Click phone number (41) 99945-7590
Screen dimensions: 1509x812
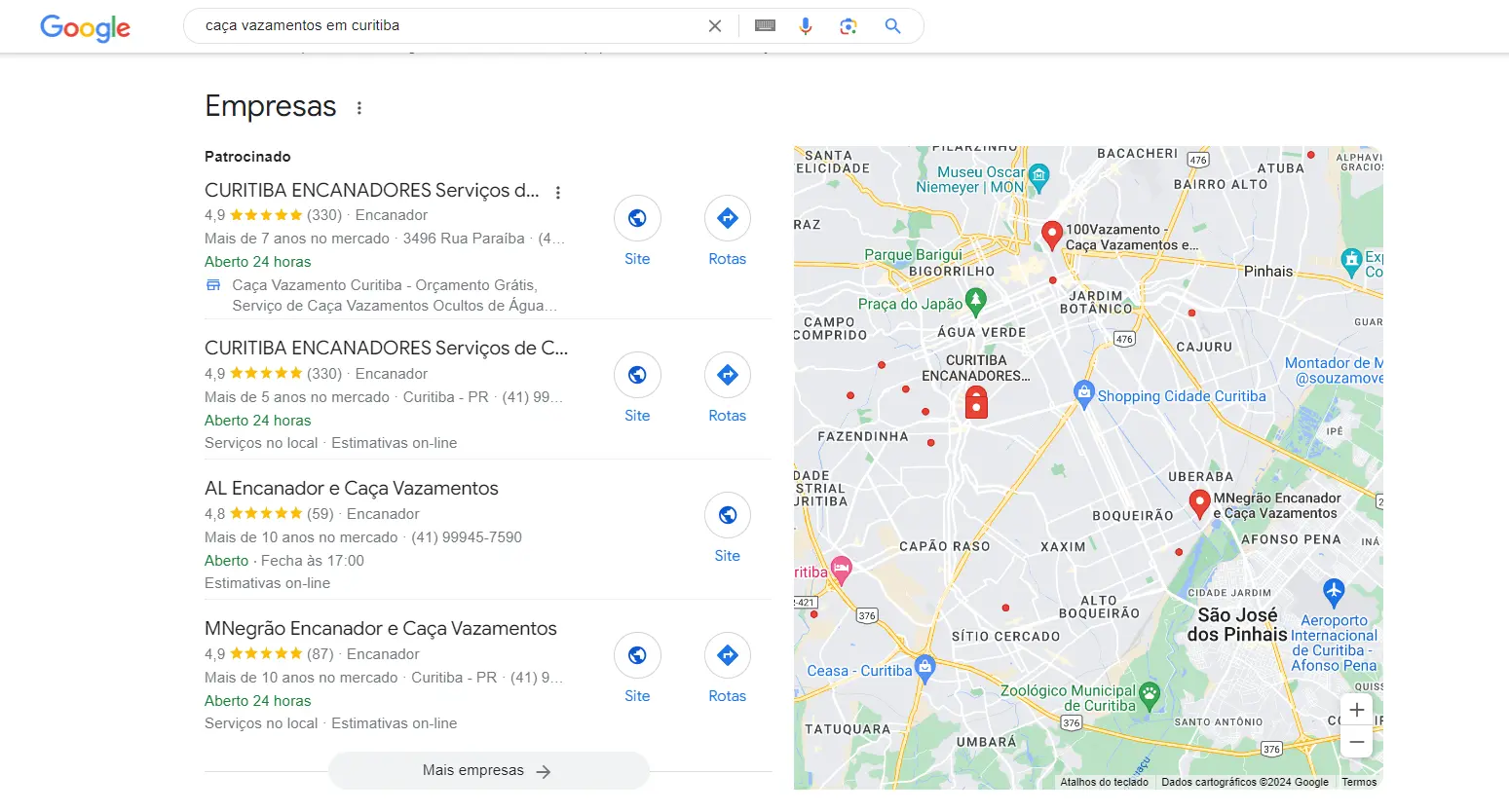467,537
